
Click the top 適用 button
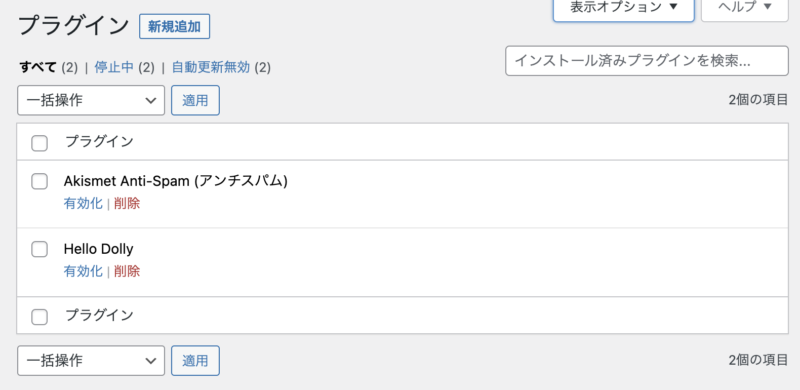tap(195, 101)
